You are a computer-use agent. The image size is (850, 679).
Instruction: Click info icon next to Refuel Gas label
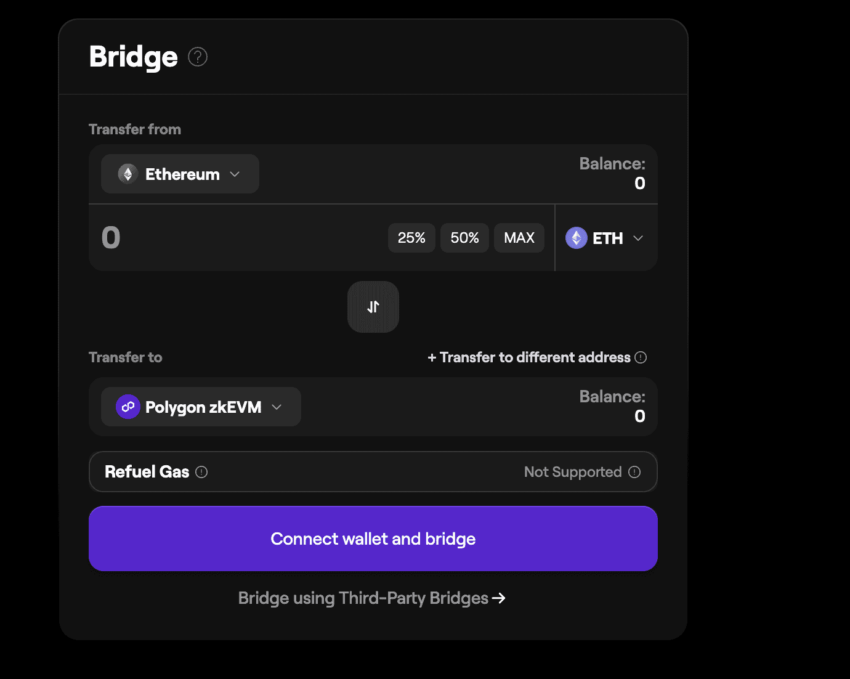click(x=202, y=472)
